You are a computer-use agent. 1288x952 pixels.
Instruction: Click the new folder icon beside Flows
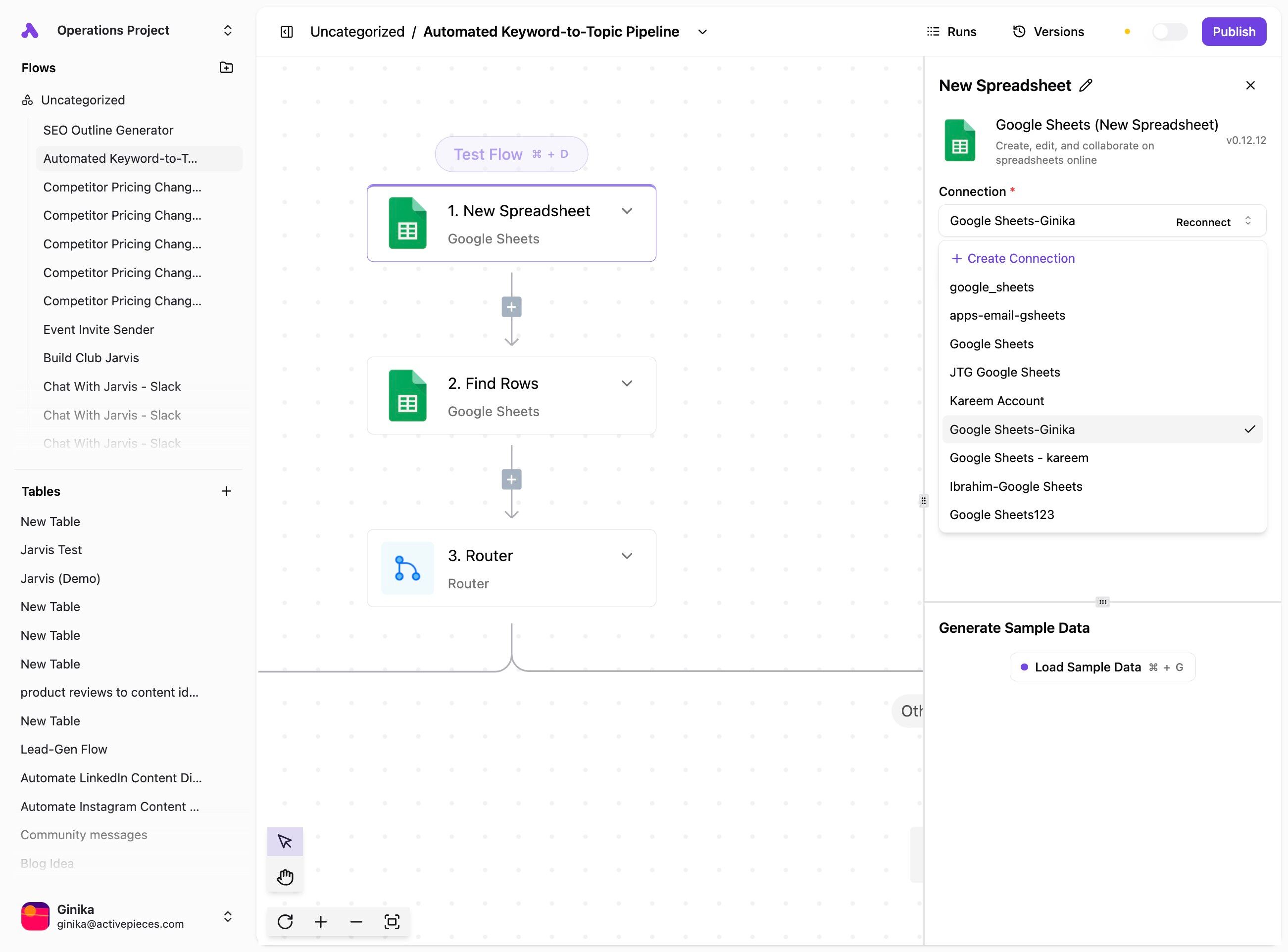[226, 67]
